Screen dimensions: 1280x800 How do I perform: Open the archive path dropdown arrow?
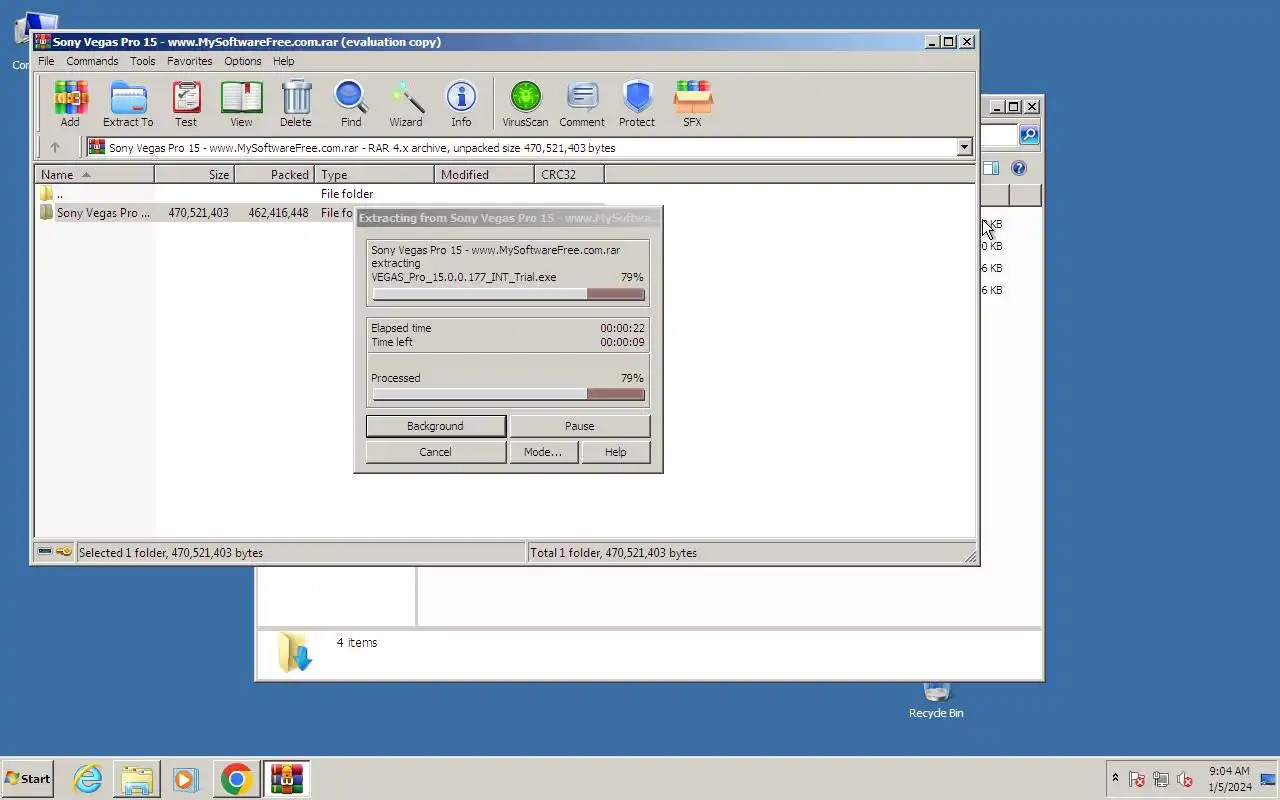pyautogui.click(x=964, y=147)
